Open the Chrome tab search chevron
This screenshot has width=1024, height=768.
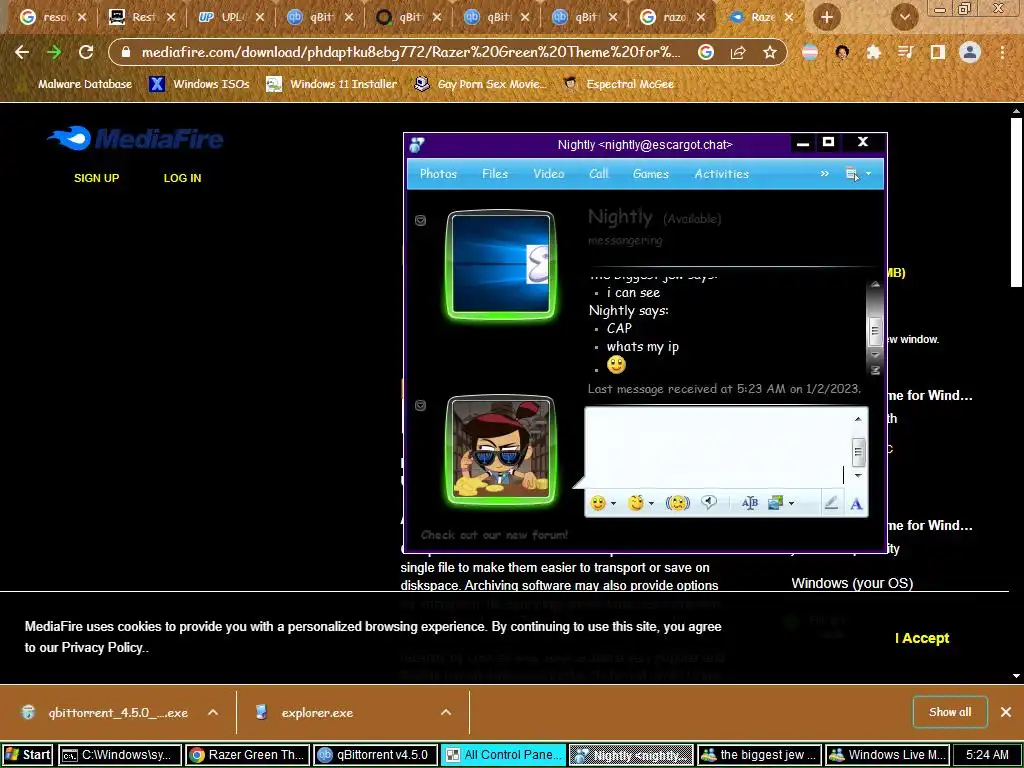click(904, 18)
